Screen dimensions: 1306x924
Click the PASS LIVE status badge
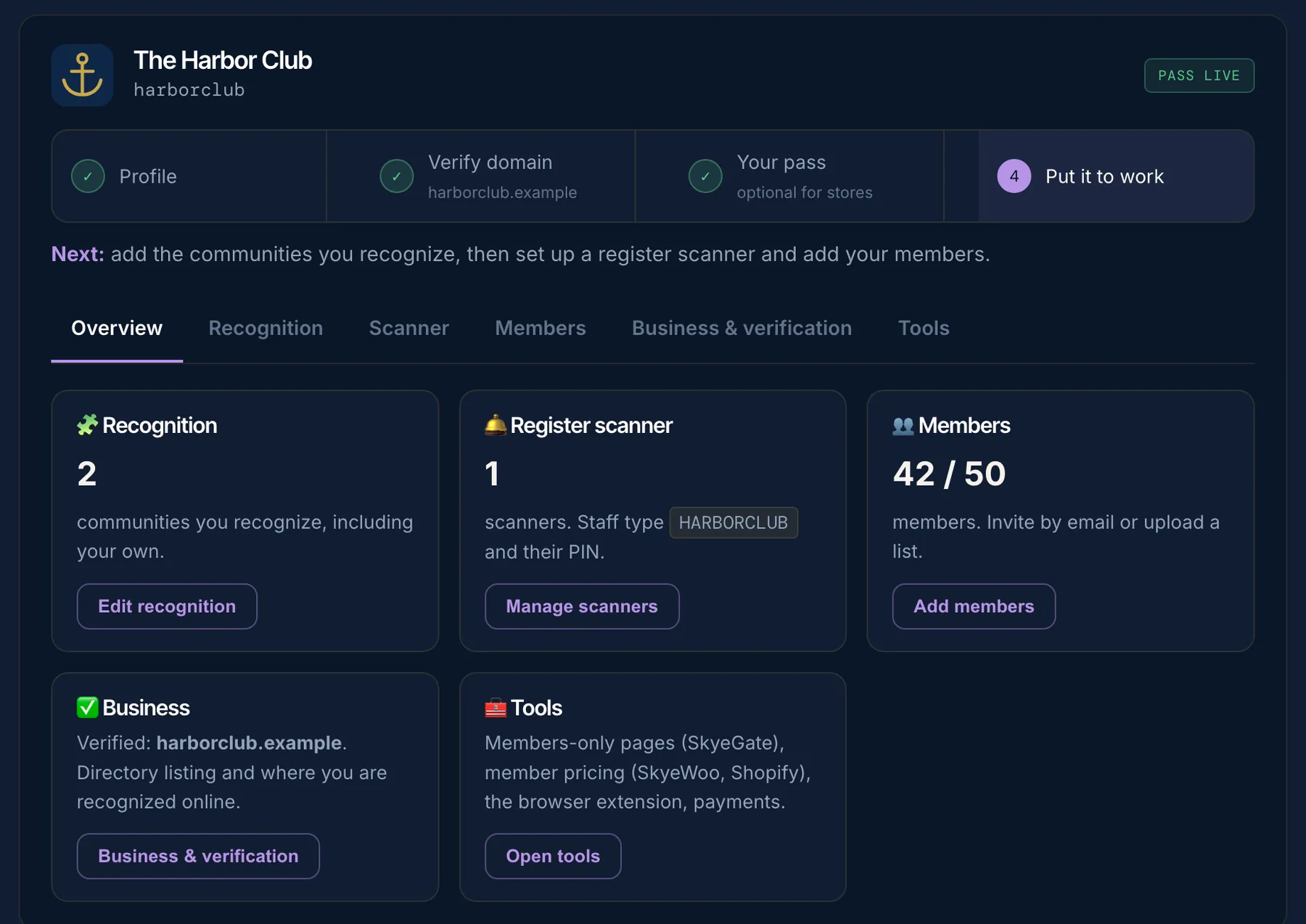click(1199, 75)
